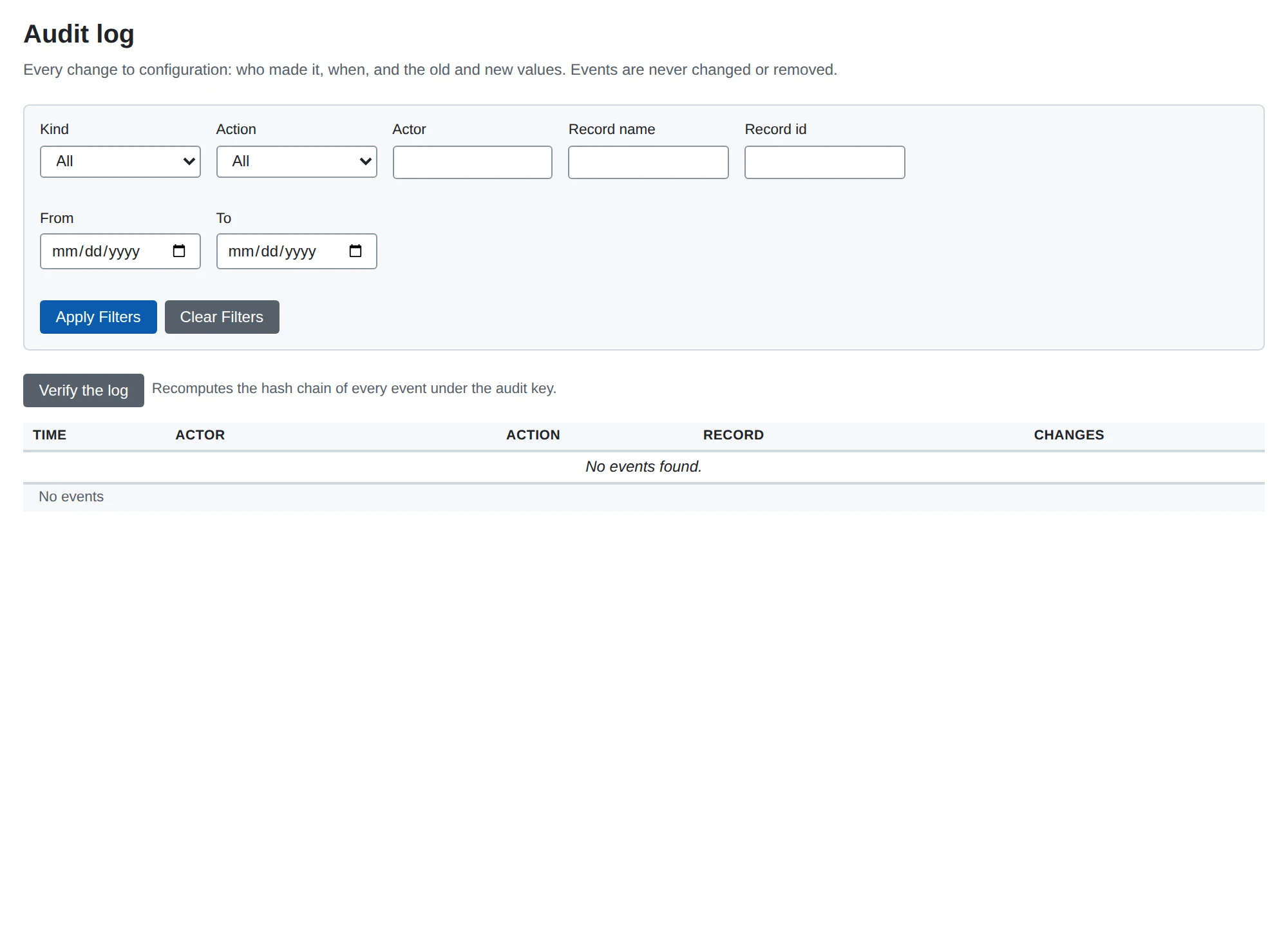Click the Record name input field
The image size is (1288, 933).
click(x=649, y=162)
